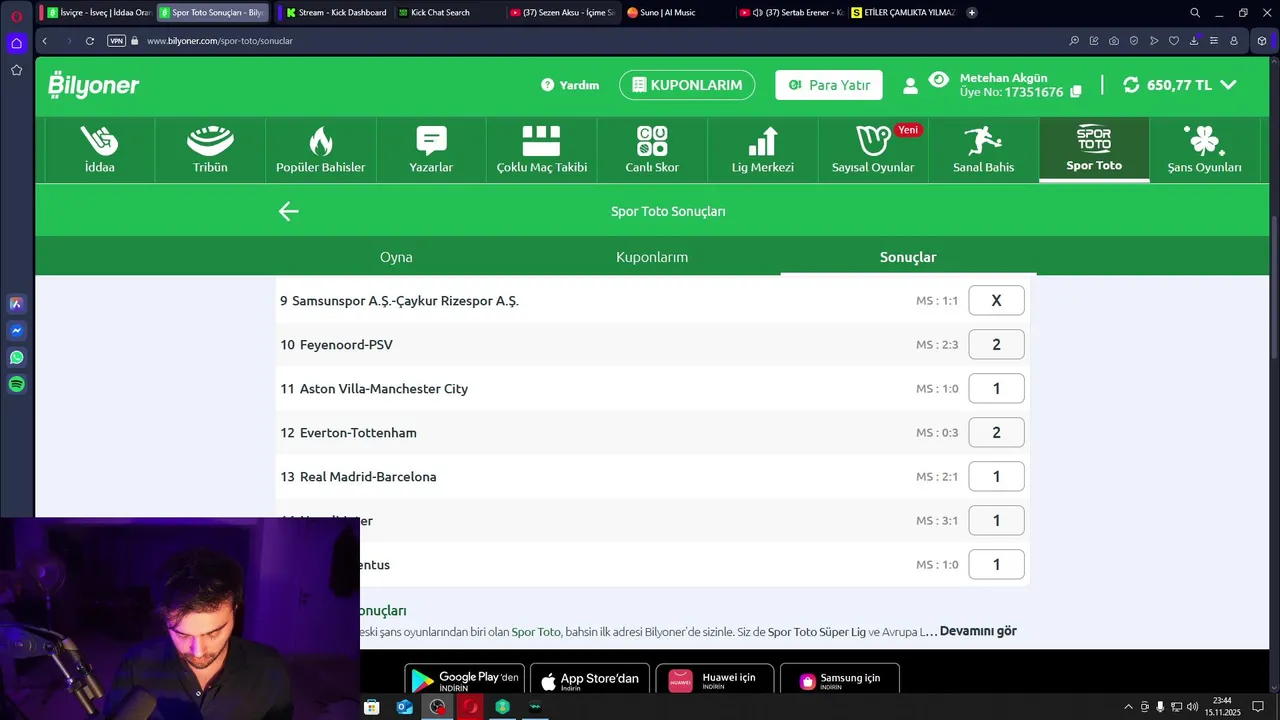Open the İddaa section icon
The width and height of the screenshot is (1280, 720).
99,141
